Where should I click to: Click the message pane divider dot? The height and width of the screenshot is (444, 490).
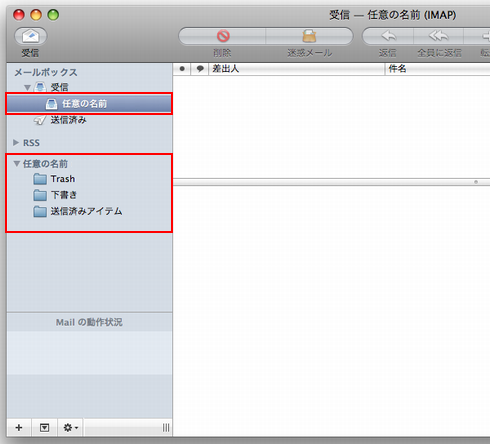pyautogui.click(x=476, y=182)
